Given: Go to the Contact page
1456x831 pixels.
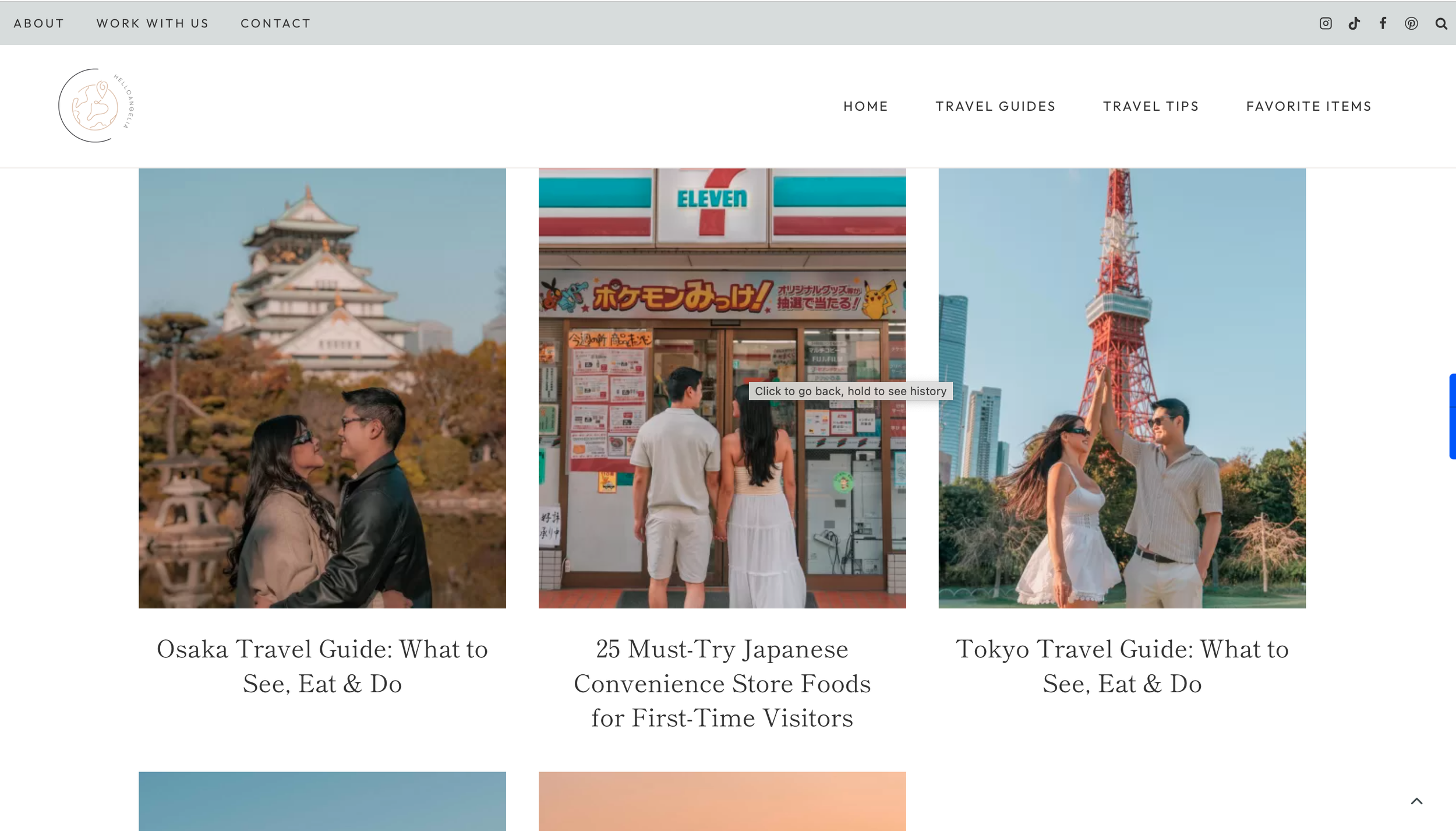Looking at the screenshot, I should pyautogui.click(x=275, y=23).
